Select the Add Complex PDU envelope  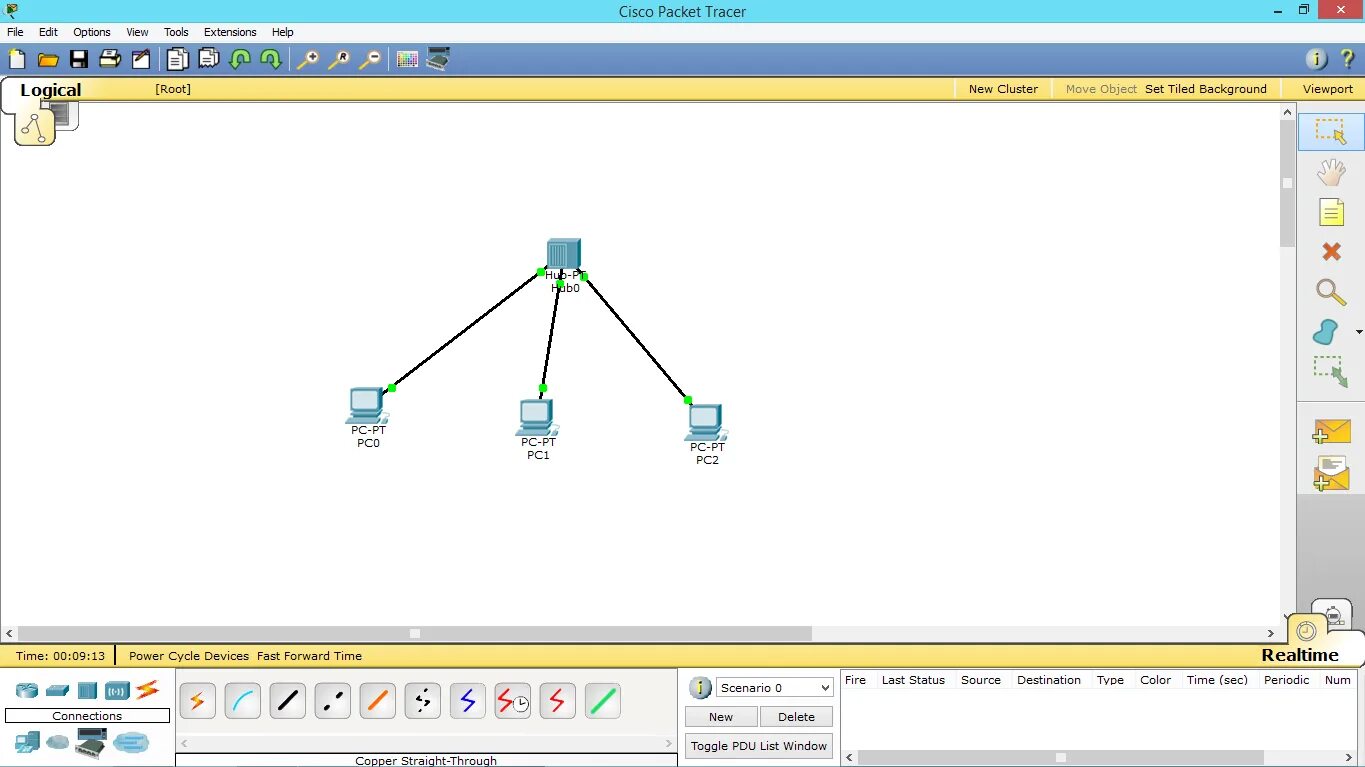pyautogui.click(x=1331, y=474)
